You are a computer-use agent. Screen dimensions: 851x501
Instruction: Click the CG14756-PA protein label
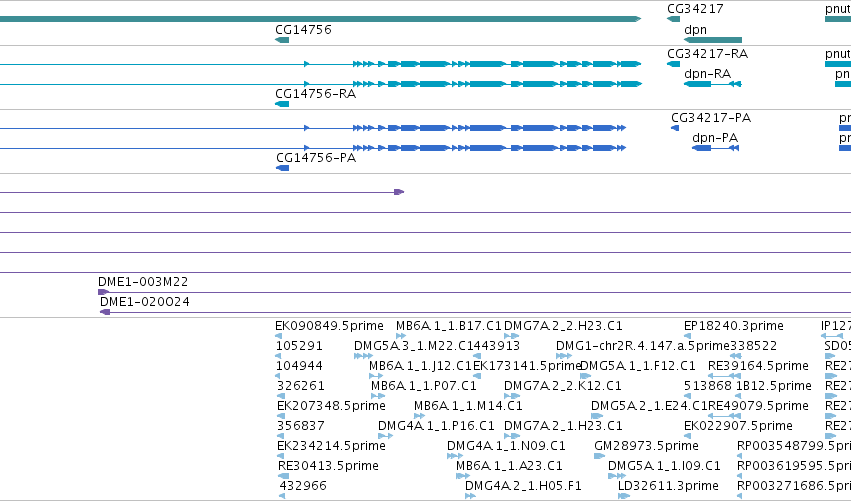pos(316,158)
